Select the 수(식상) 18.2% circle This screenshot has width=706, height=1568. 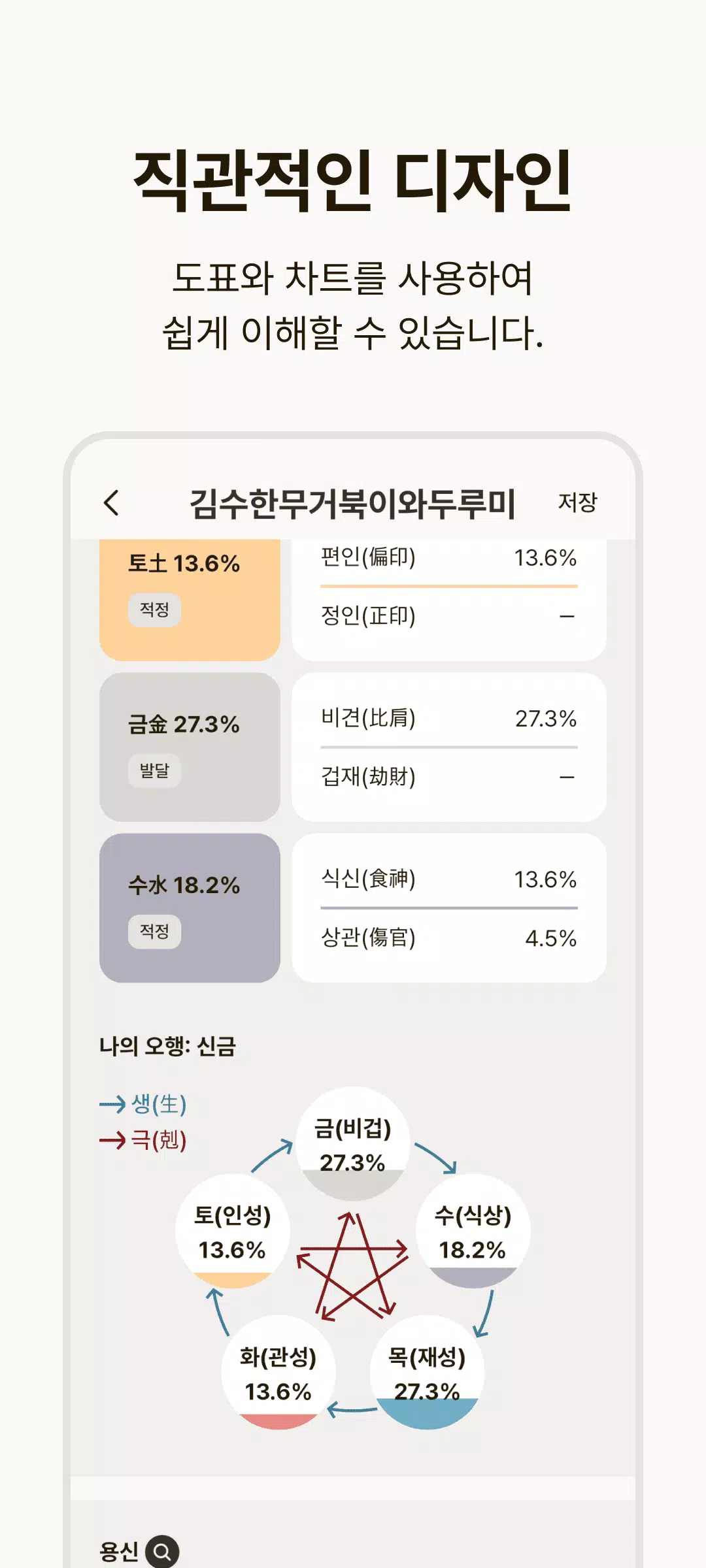[x=473, y=1232]
